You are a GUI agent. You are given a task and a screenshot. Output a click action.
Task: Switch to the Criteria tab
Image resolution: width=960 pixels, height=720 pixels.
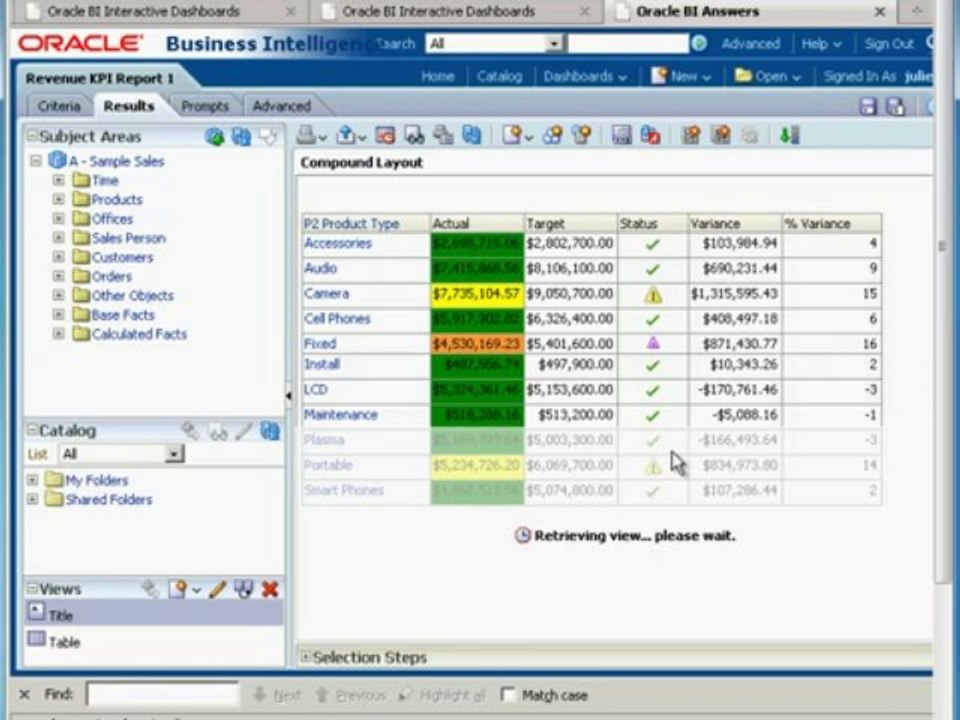(x=59, y=106)
